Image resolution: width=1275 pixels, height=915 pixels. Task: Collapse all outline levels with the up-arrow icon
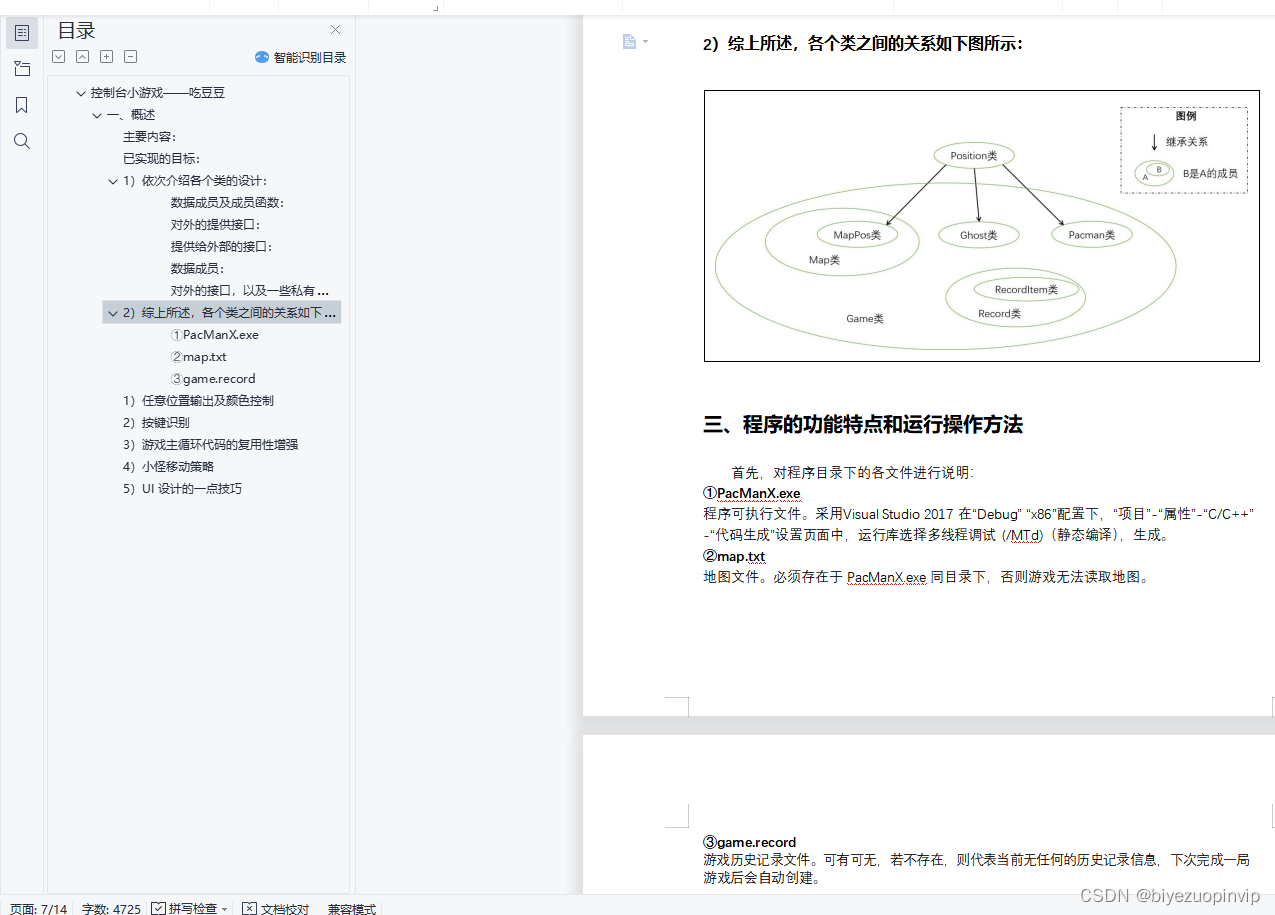point(83,57)
